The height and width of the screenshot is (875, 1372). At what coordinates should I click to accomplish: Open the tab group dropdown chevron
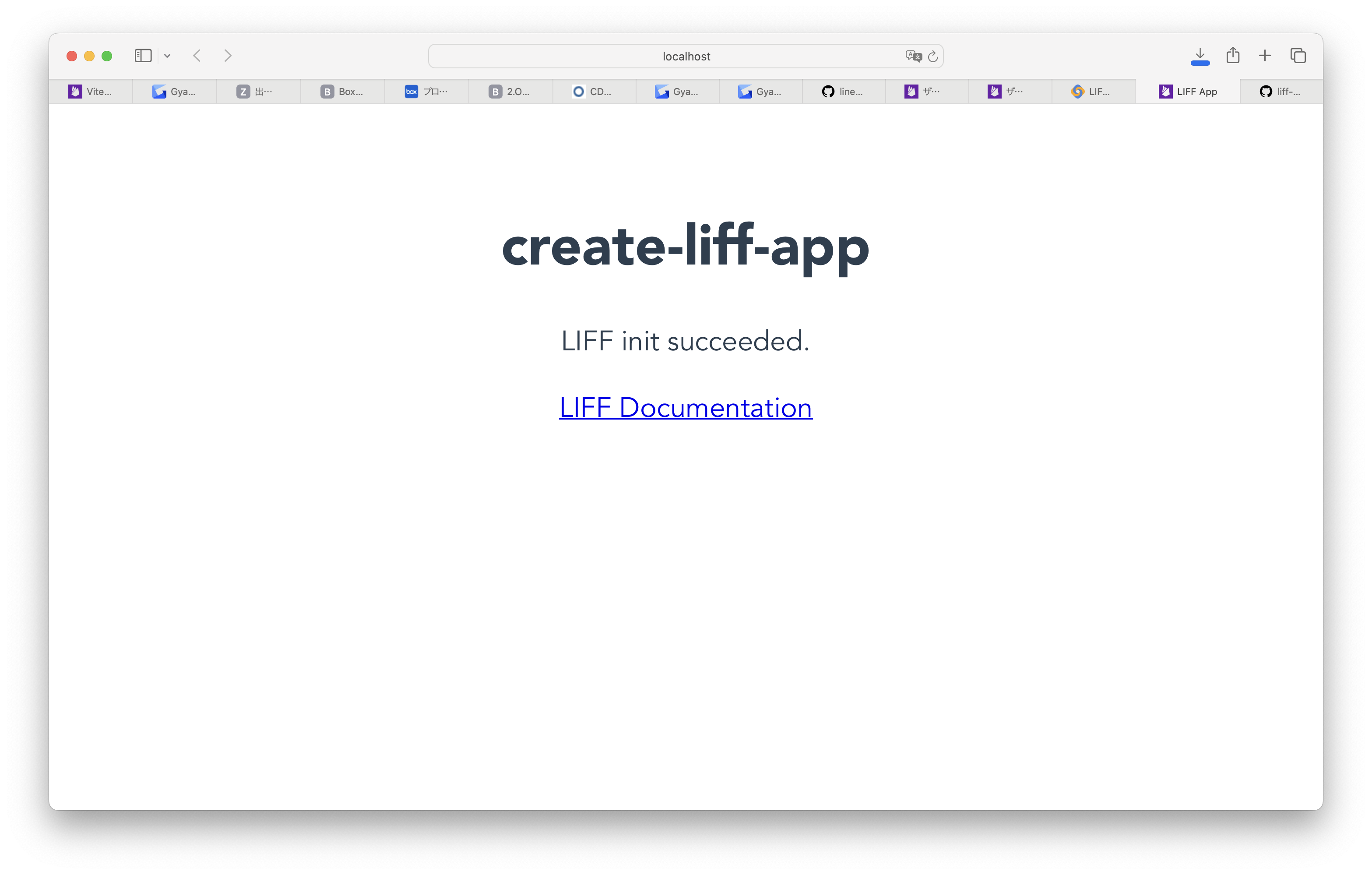click(167, 56)
